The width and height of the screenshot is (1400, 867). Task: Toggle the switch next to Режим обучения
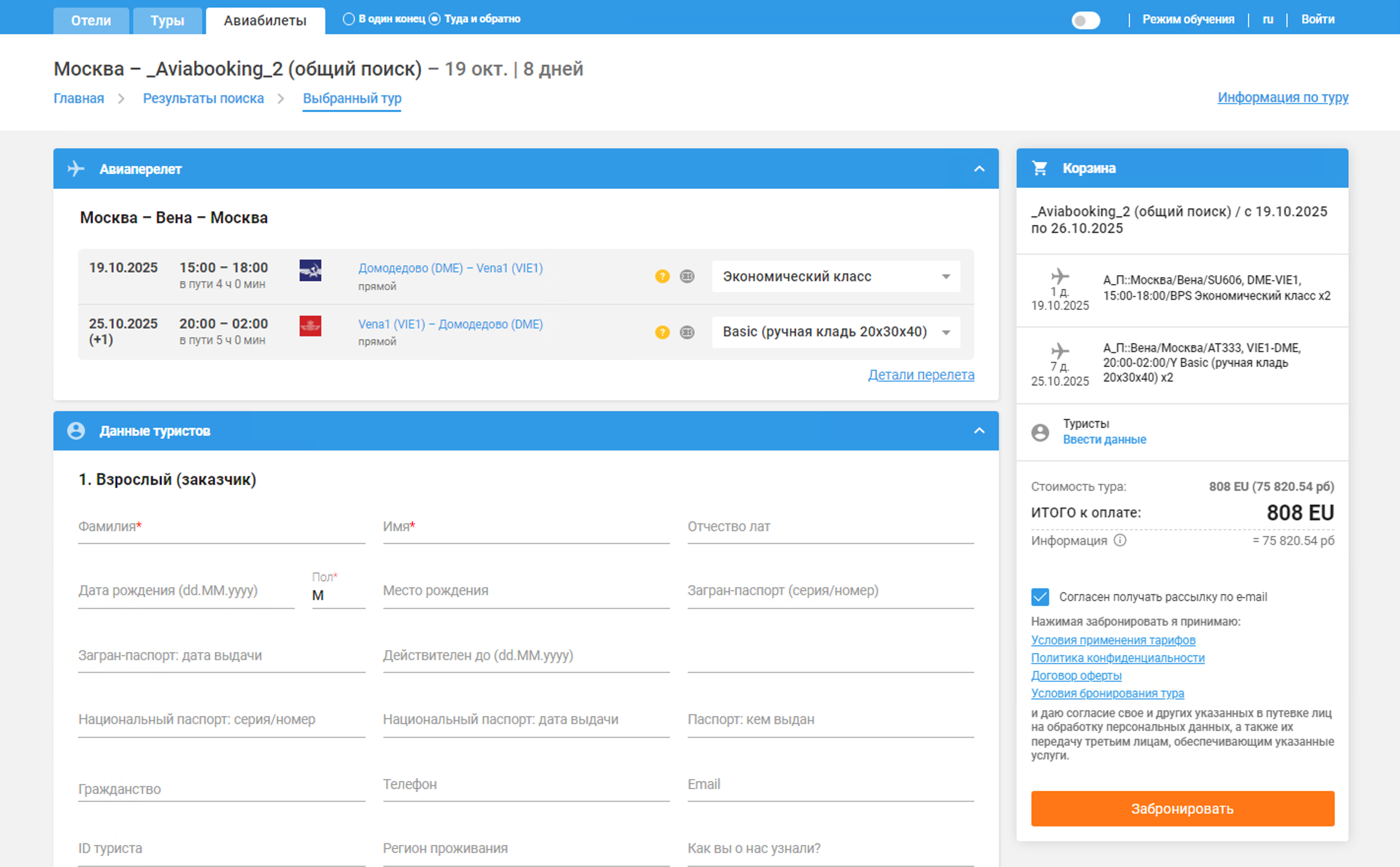(x=1086, y=21)
